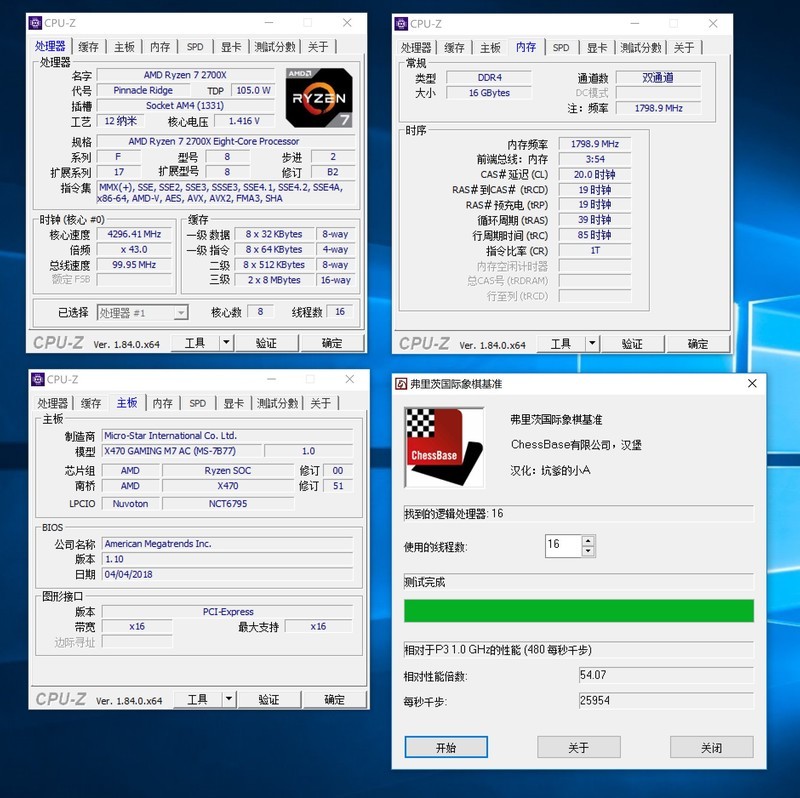Expand 工具 dropdown arrow in mainboard window
The image size is (800, 798).
click(229, 699)
